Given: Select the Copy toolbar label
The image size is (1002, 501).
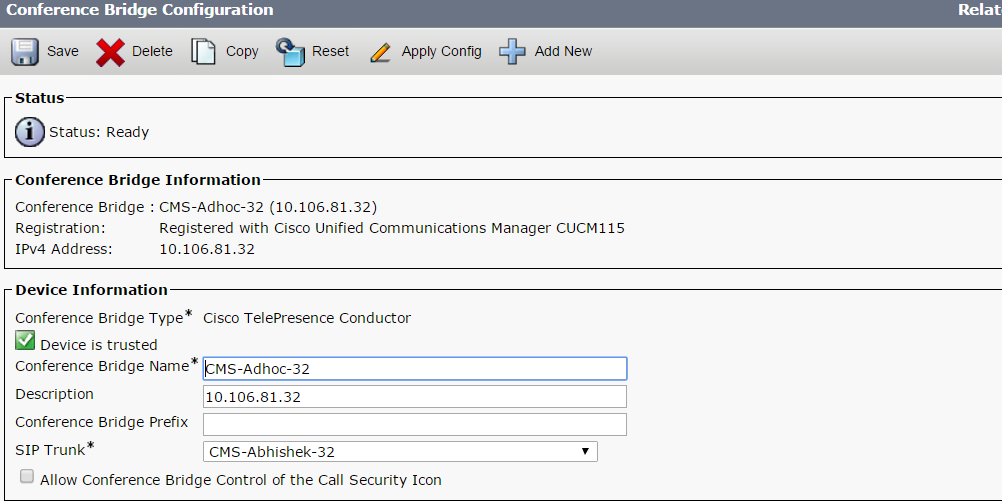Looking at the screenshot, I should coord(242,52).
